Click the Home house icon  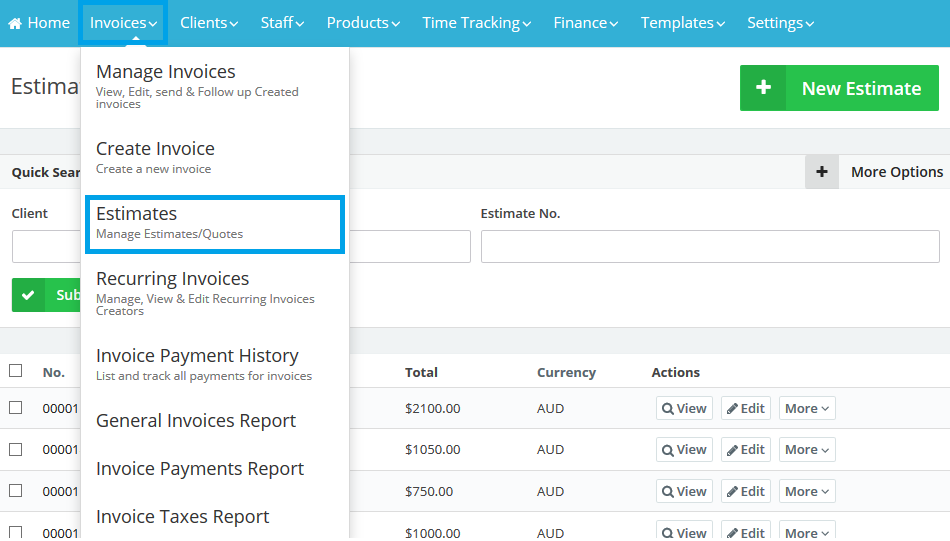pyautogui.click(x=15, y=23)
